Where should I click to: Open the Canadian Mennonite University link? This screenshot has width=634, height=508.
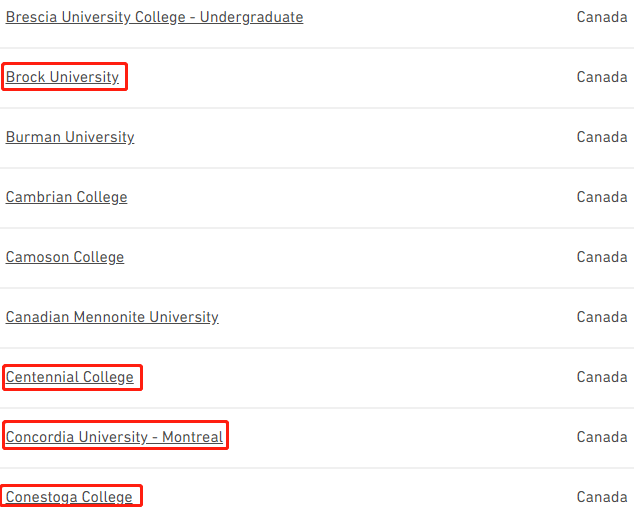[112, 317]
